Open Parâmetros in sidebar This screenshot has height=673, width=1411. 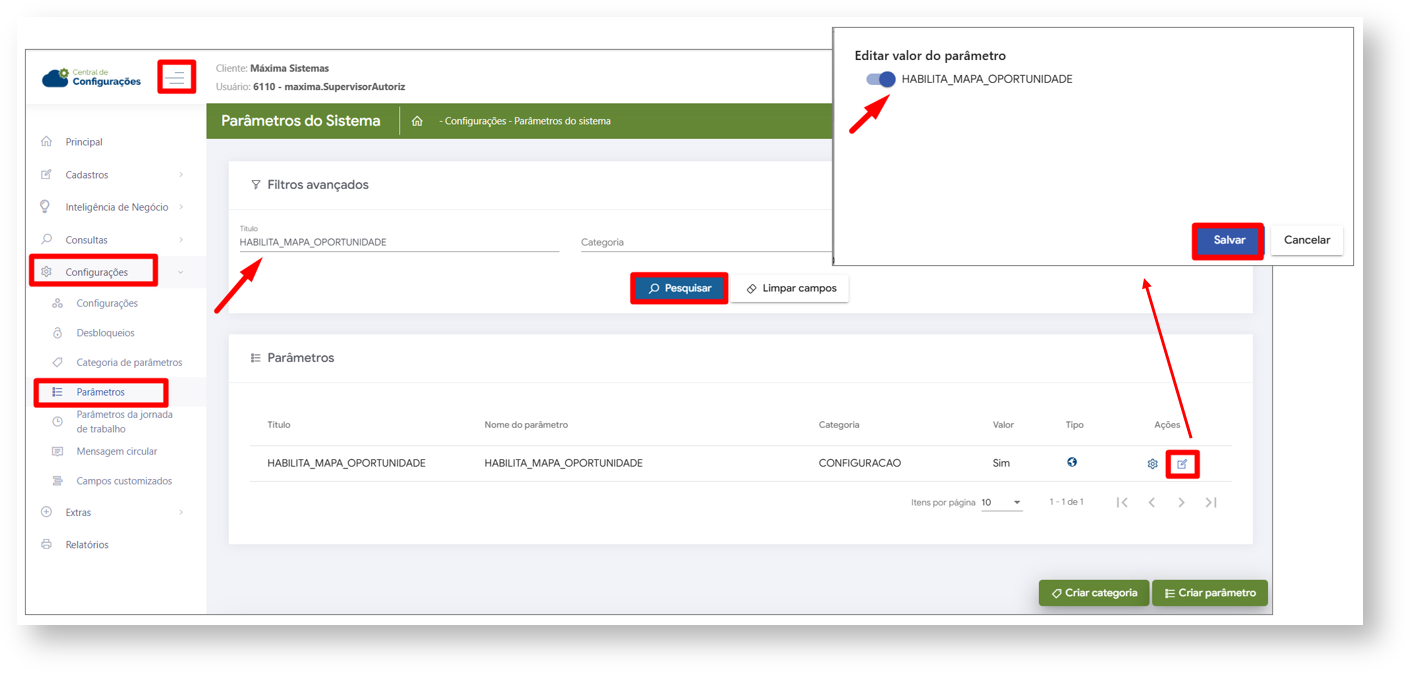click(100, 392)
